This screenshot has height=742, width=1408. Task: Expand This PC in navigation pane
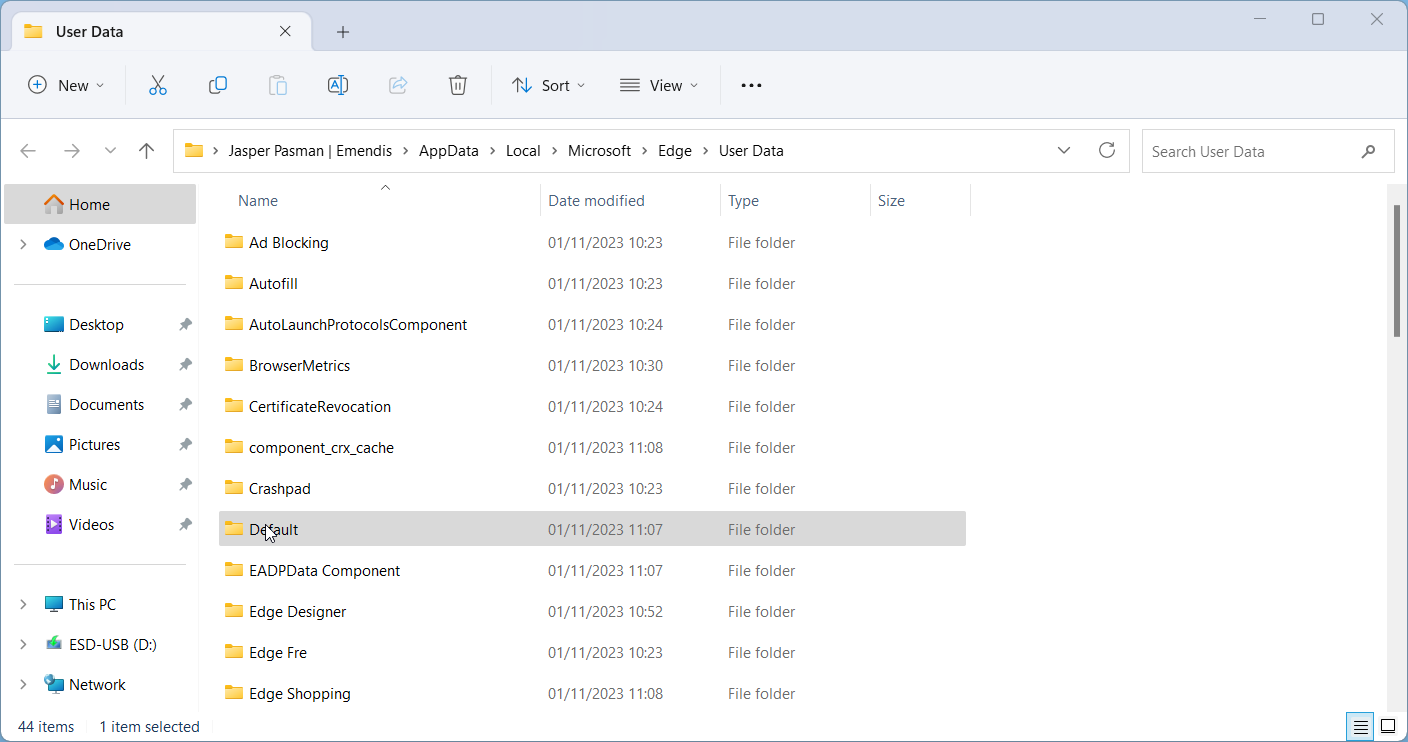(23, 605)
